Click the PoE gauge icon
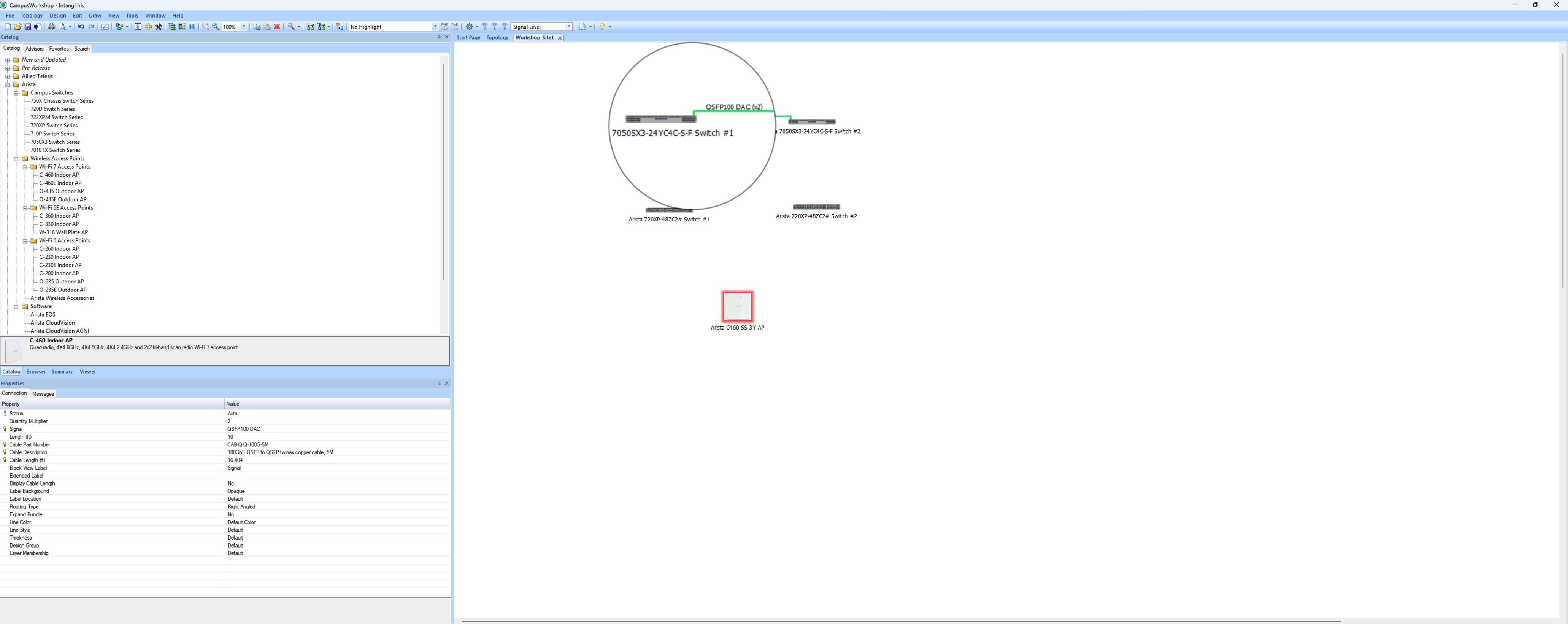This screenshot has width=1568, height=624. (455, 27)
